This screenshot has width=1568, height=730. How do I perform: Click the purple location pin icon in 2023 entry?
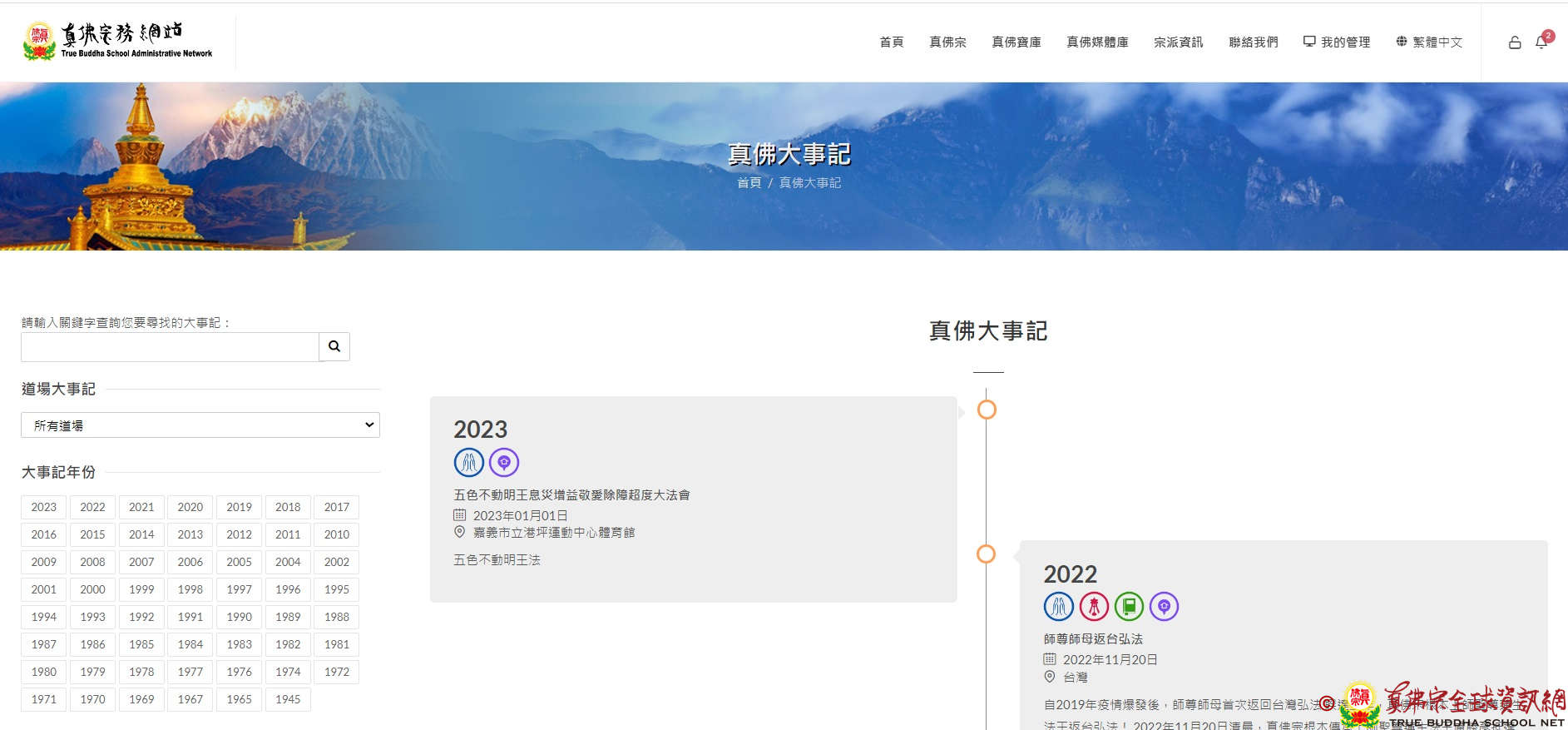point(504,462)
